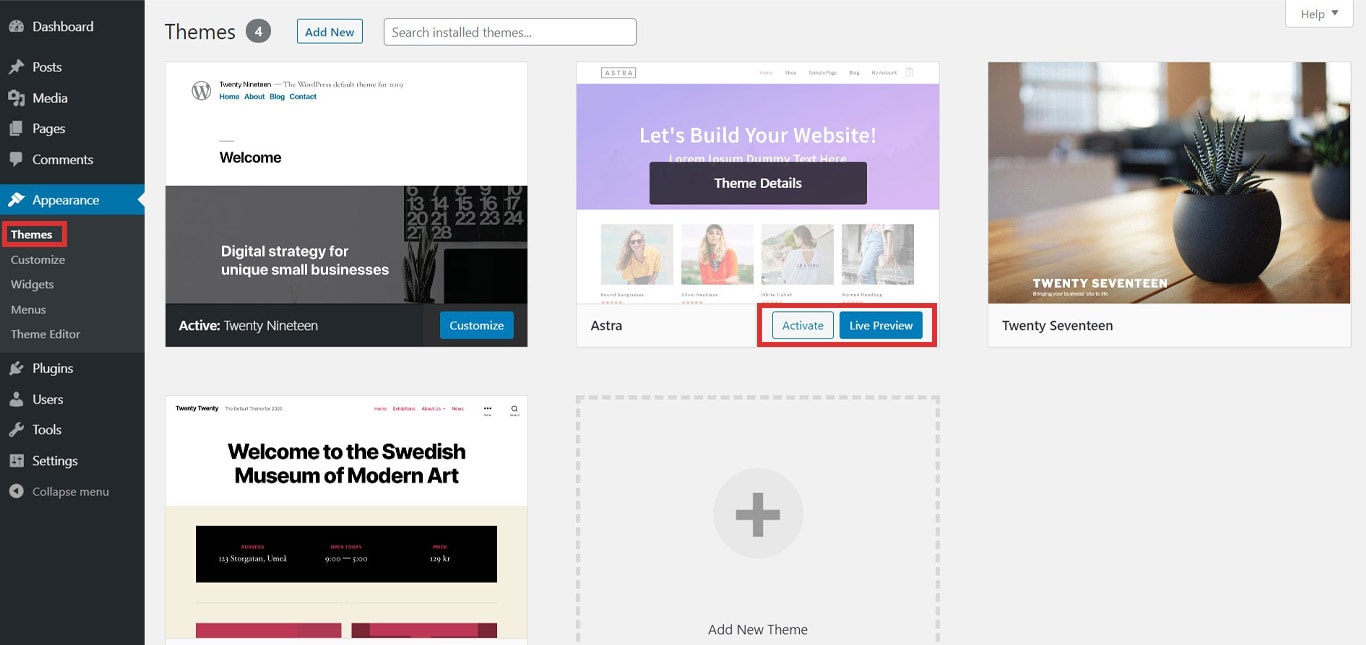Open the Tools menu text
Viewport: 1366px width, 645px height.
pyautogui.click(x=47, y=430)
